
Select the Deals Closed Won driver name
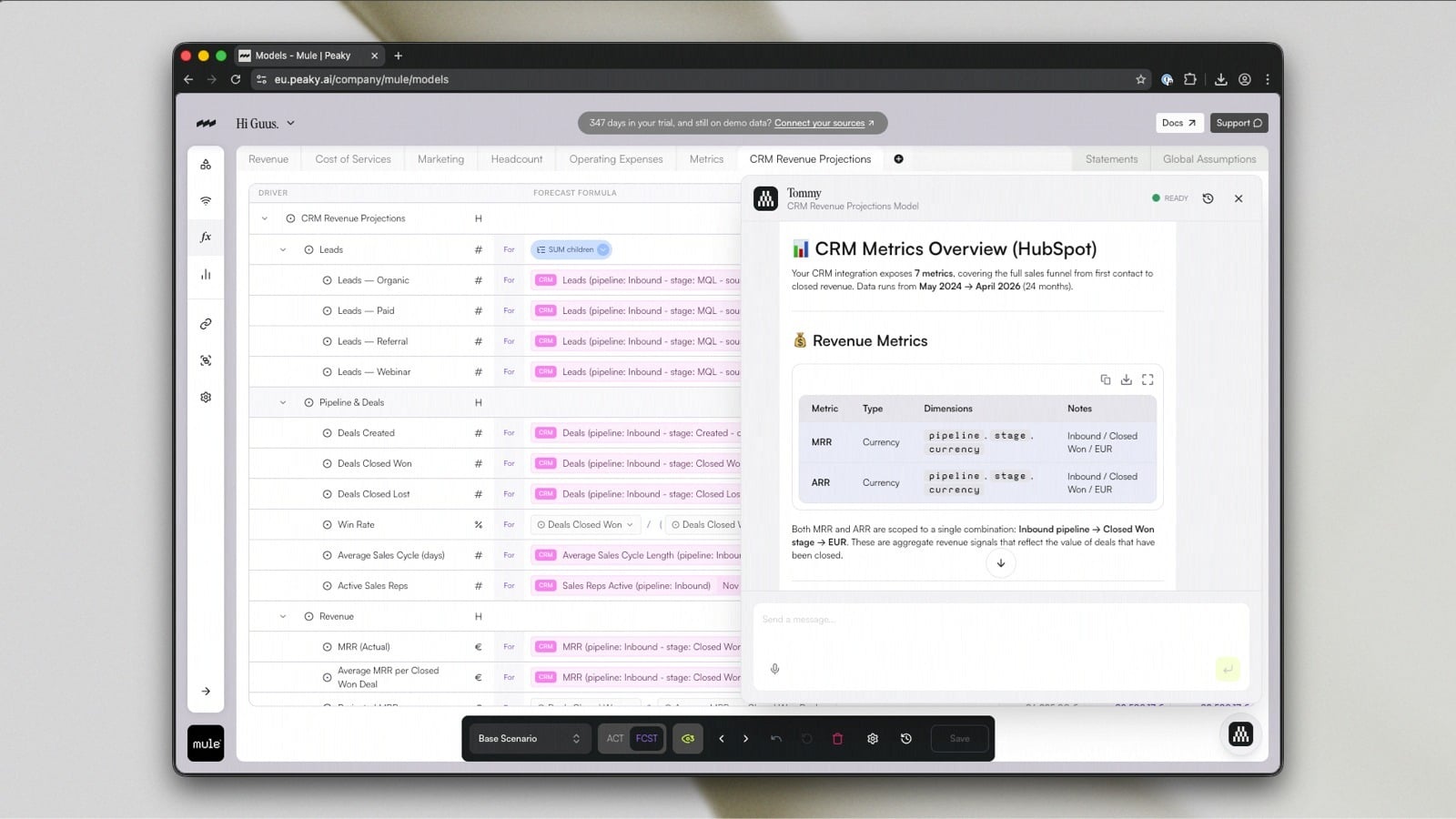tap(374, 464)
